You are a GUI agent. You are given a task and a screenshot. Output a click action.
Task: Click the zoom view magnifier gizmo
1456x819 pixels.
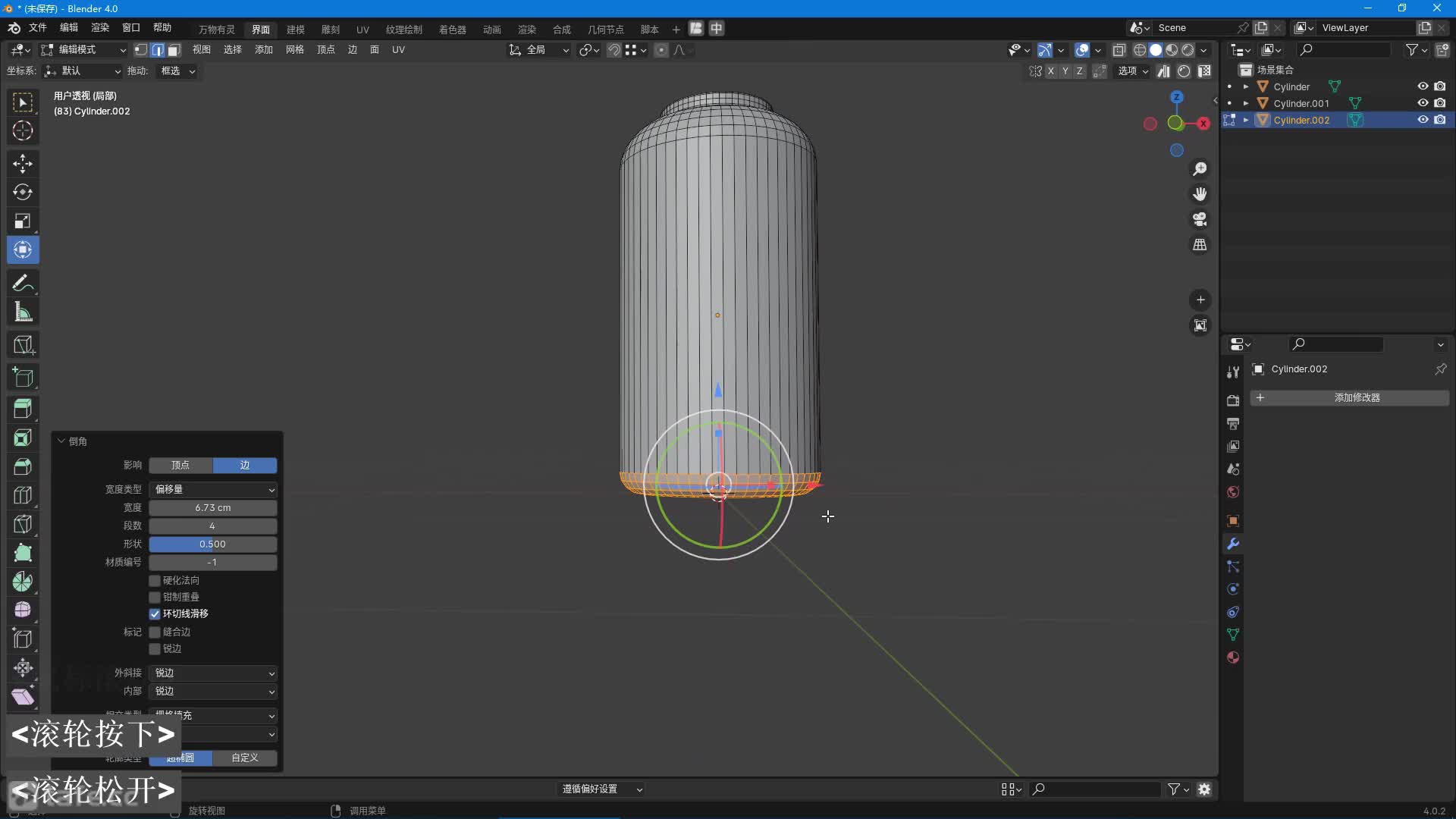[1200, 168]
